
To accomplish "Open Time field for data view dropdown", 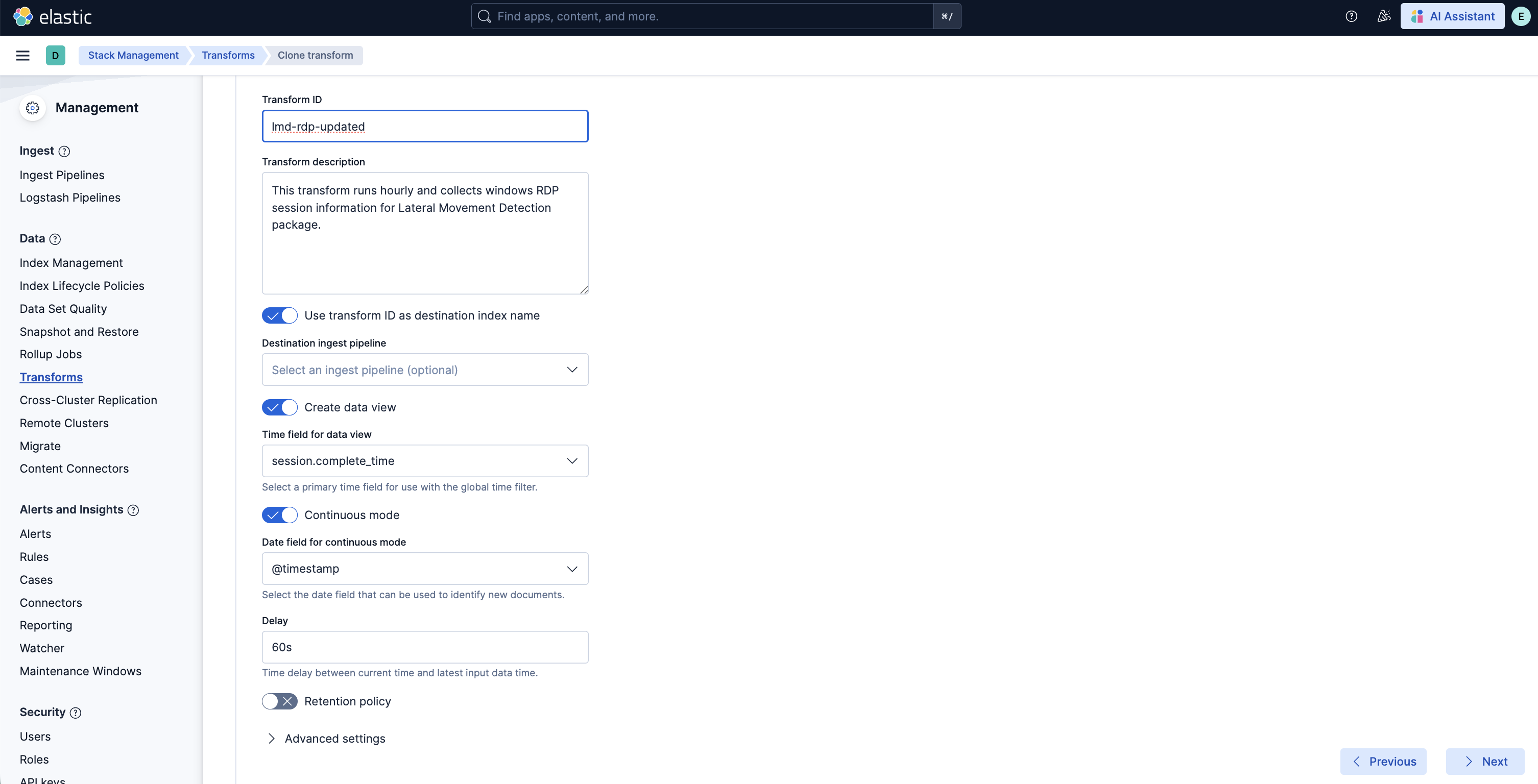I will 424,461.
